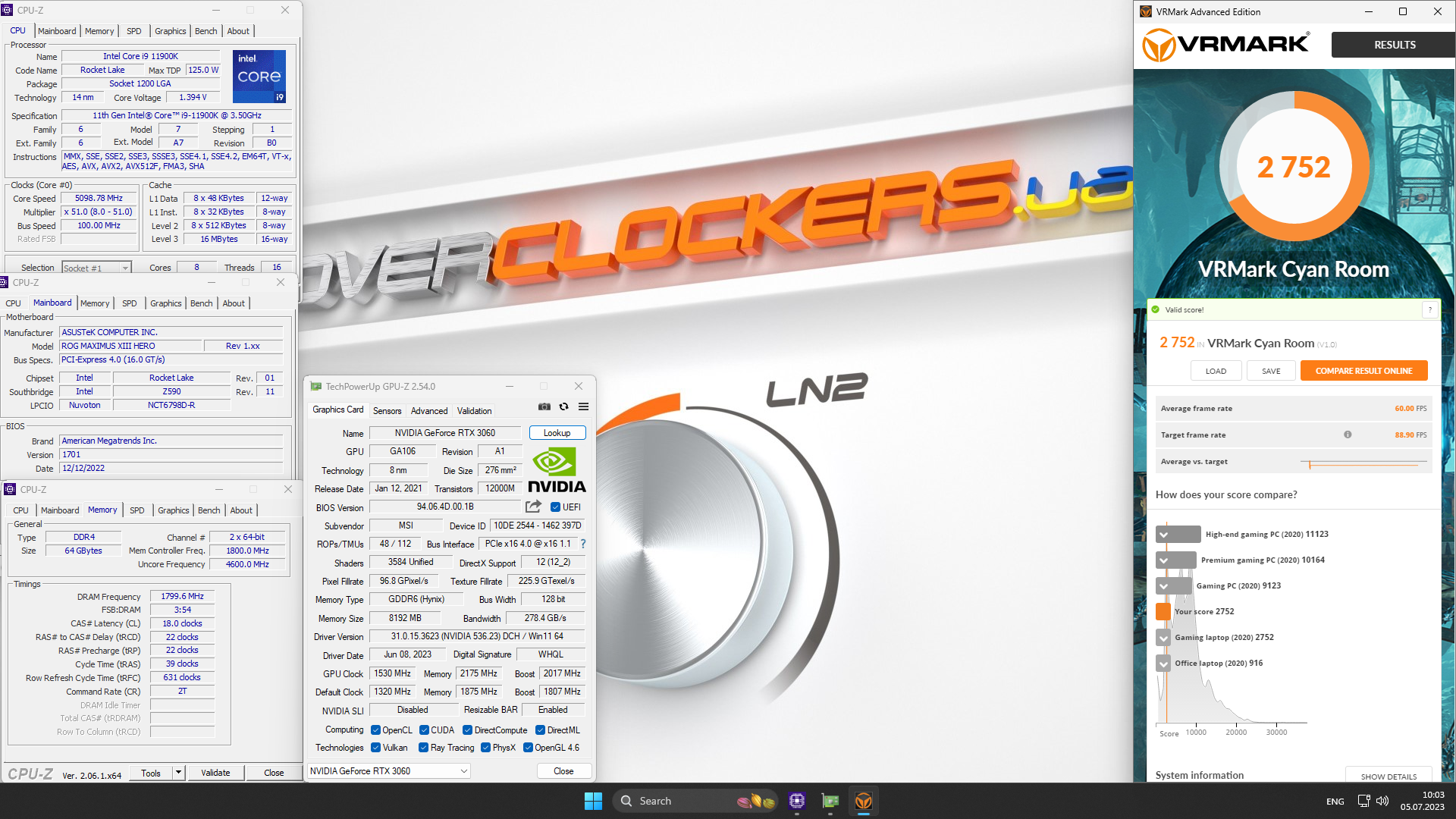Image resolution: width=1456 pixels, height=819 pixels.
Task: Toggle the Ray Tracing checkbox
Action: (x=424, y=748)
